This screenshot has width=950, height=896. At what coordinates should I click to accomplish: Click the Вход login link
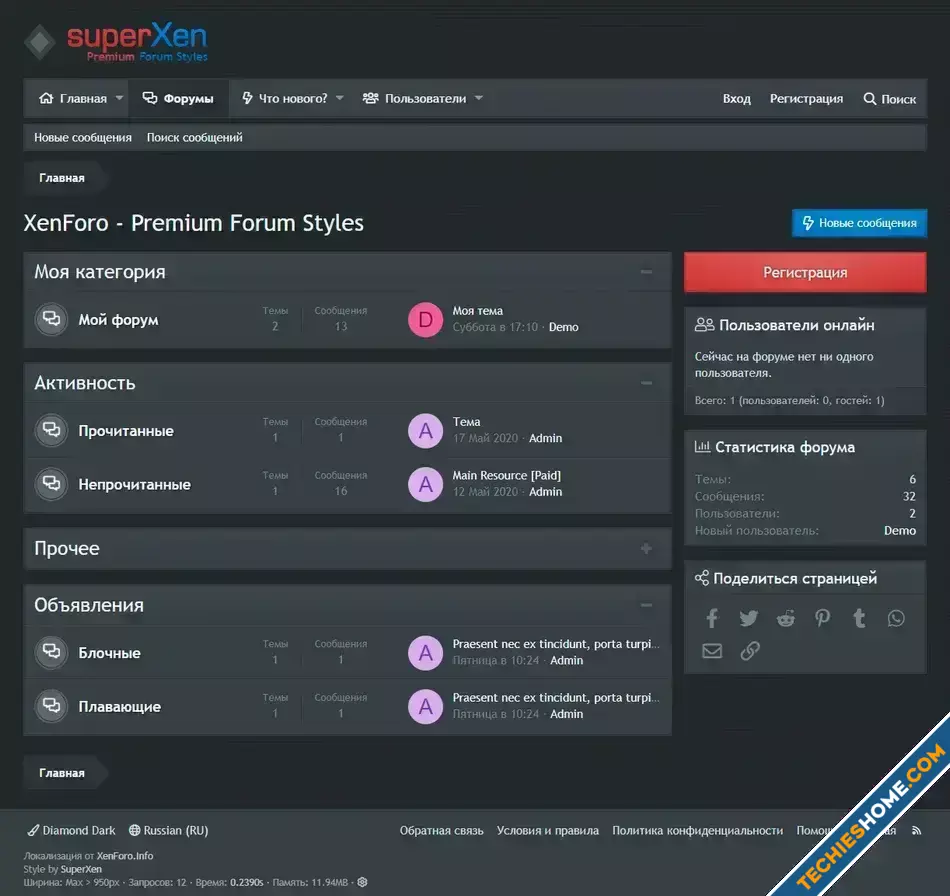[x=737, y=99]
